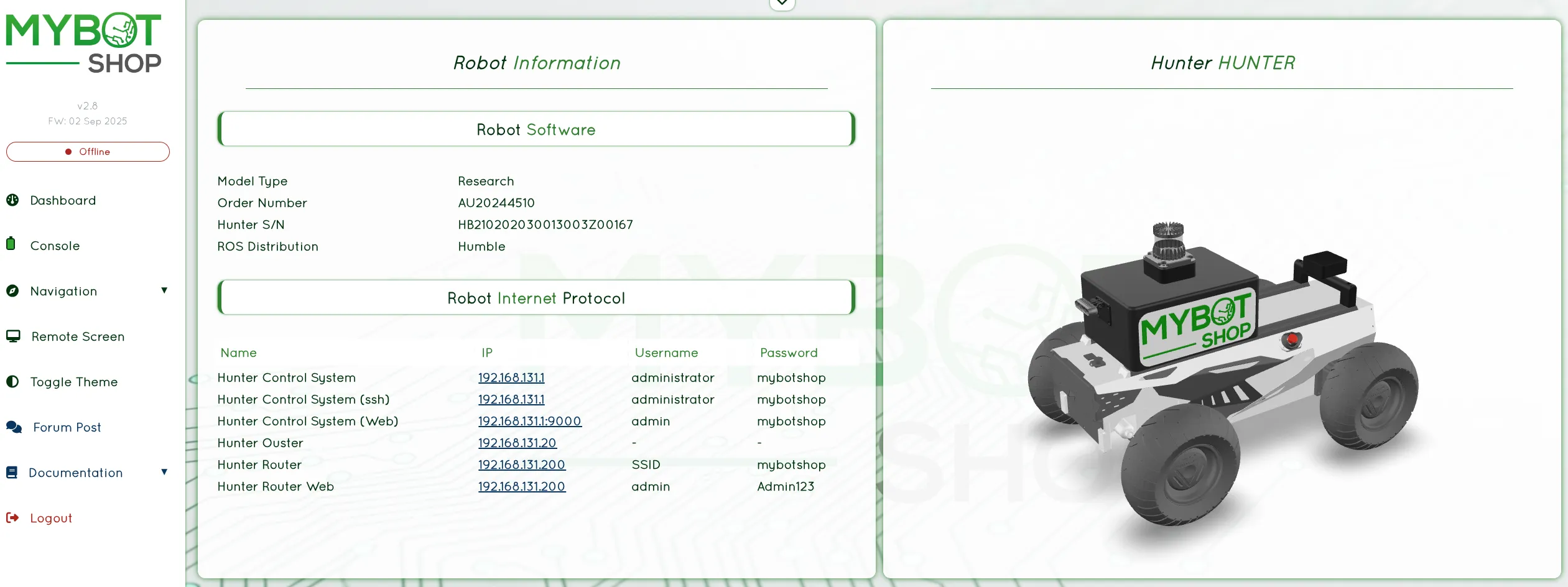Click the Dashboard gauge icon

[12, 200]
